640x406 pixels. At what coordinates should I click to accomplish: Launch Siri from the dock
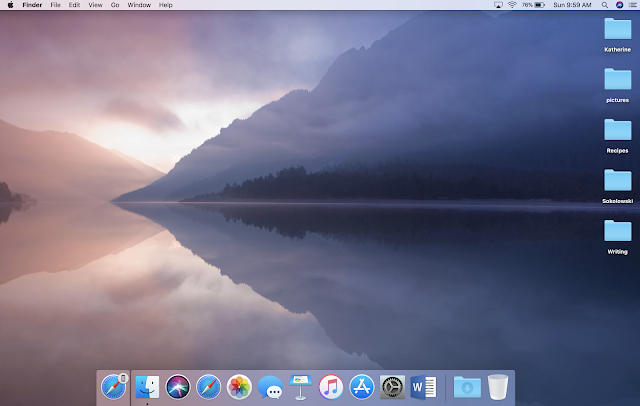click(x=178, y=387)
